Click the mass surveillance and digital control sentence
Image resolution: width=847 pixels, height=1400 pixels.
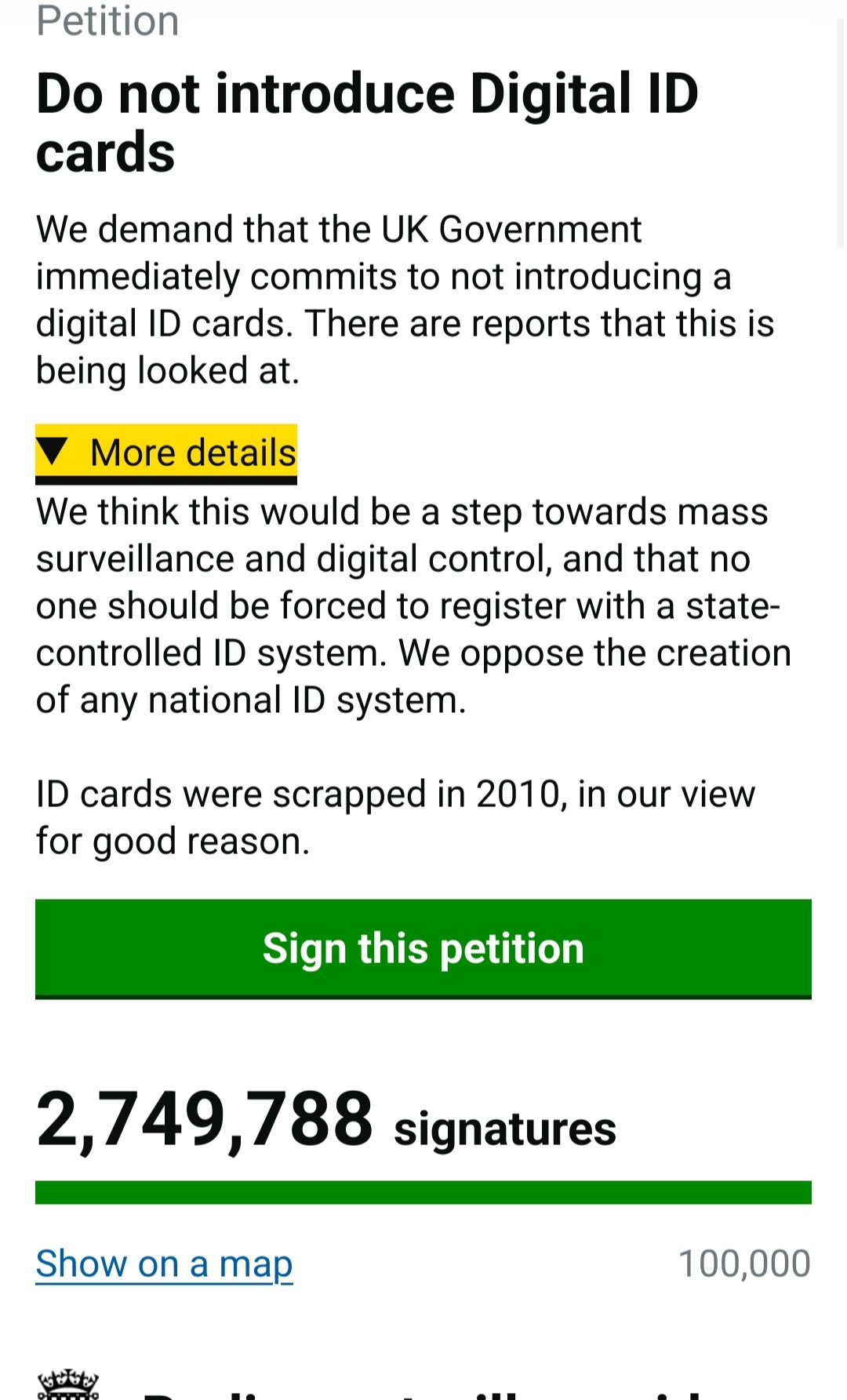(402, 535)
